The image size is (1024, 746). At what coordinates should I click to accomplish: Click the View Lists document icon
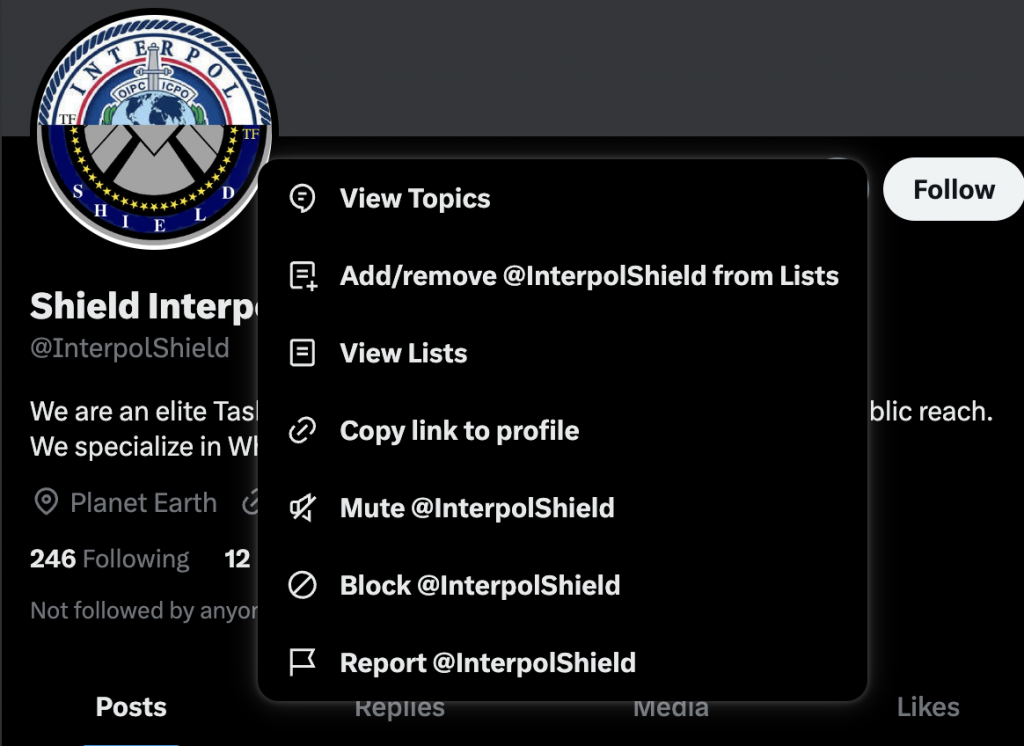click(302, 353)
